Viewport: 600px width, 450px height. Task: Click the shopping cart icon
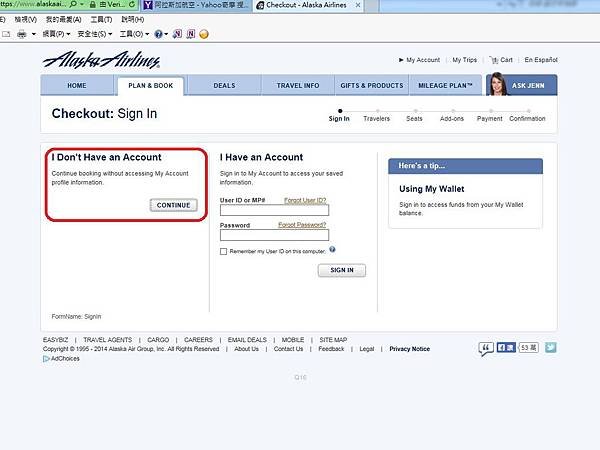point(494,60)
